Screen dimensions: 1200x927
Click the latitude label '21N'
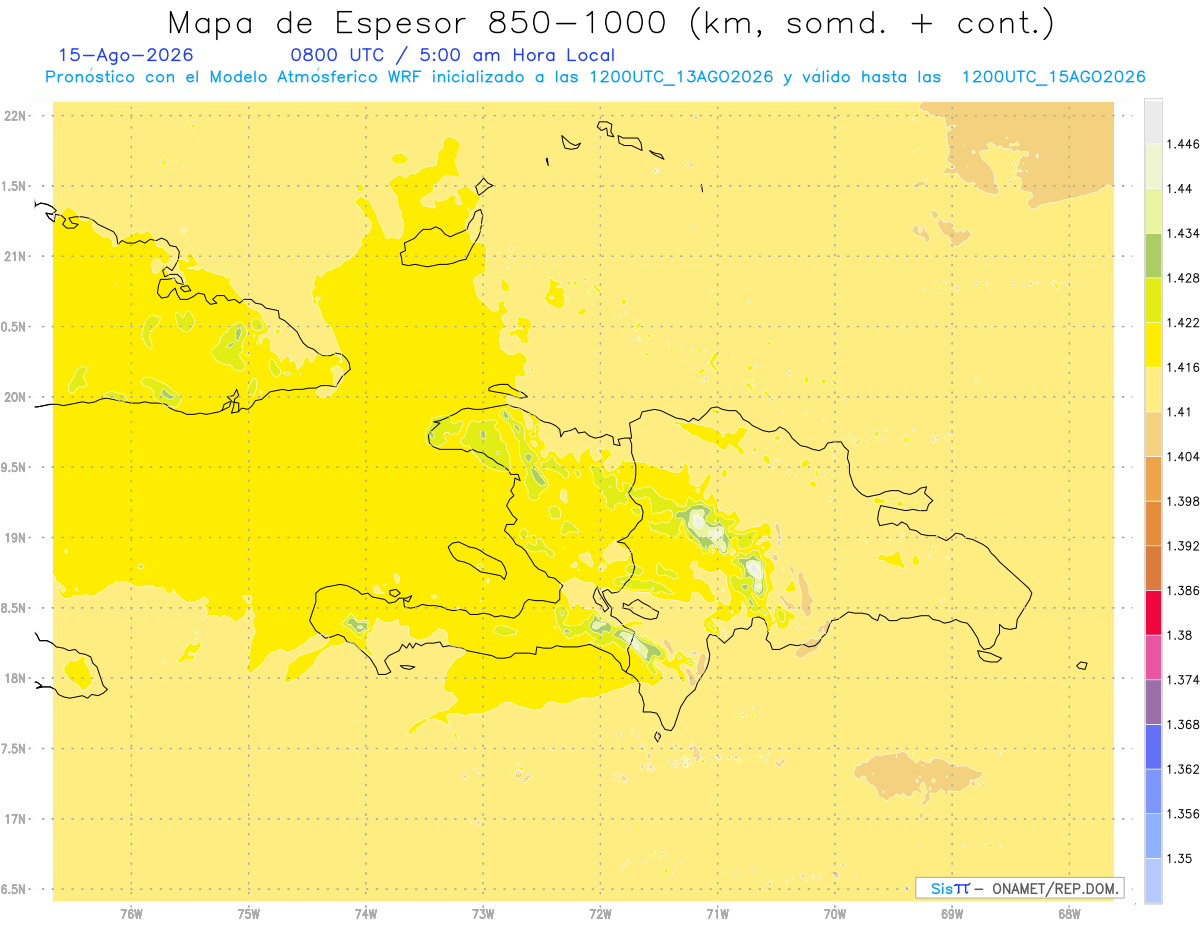point(17,256)
